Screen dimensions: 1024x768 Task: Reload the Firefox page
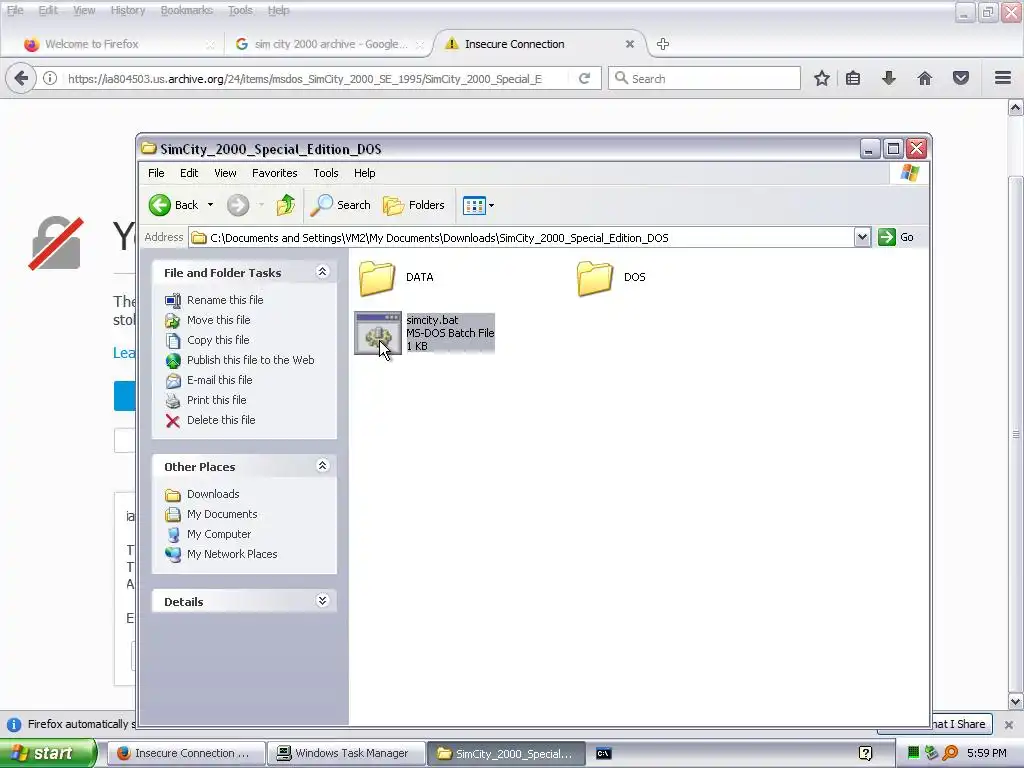(x=584, y=78)
